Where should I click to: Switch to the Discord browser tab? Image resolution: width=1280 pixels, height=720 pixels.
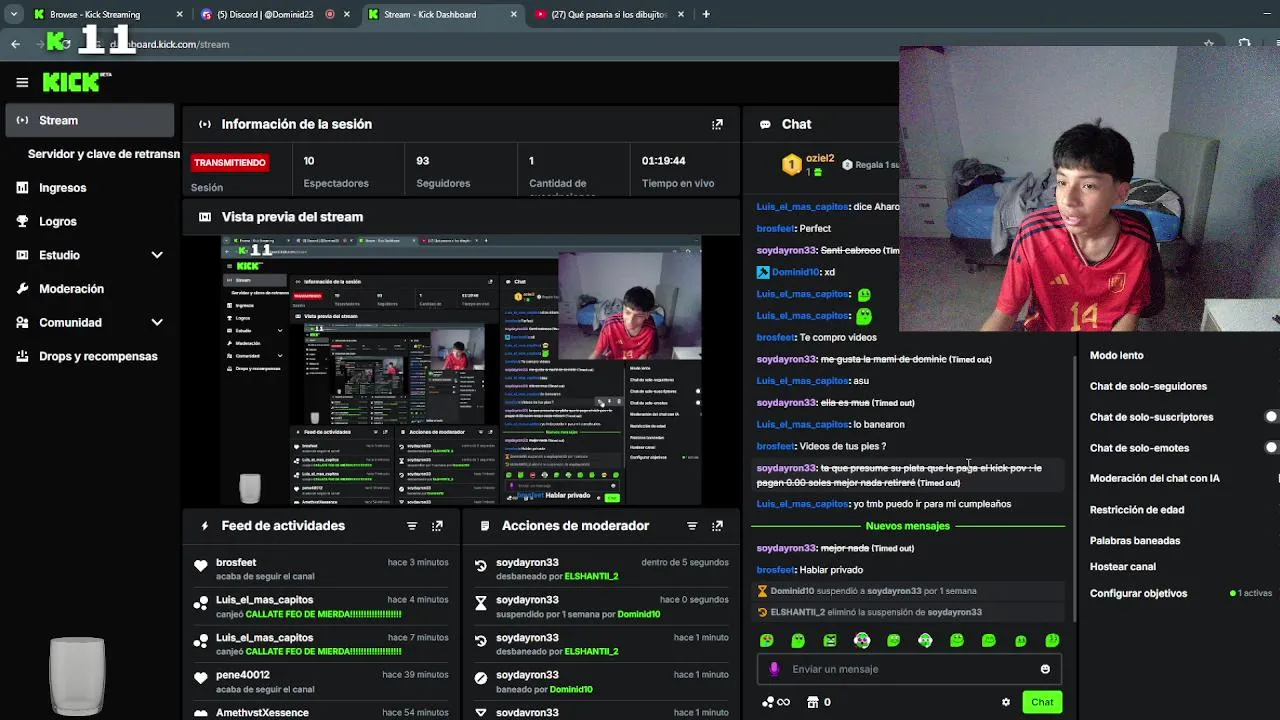274,14
